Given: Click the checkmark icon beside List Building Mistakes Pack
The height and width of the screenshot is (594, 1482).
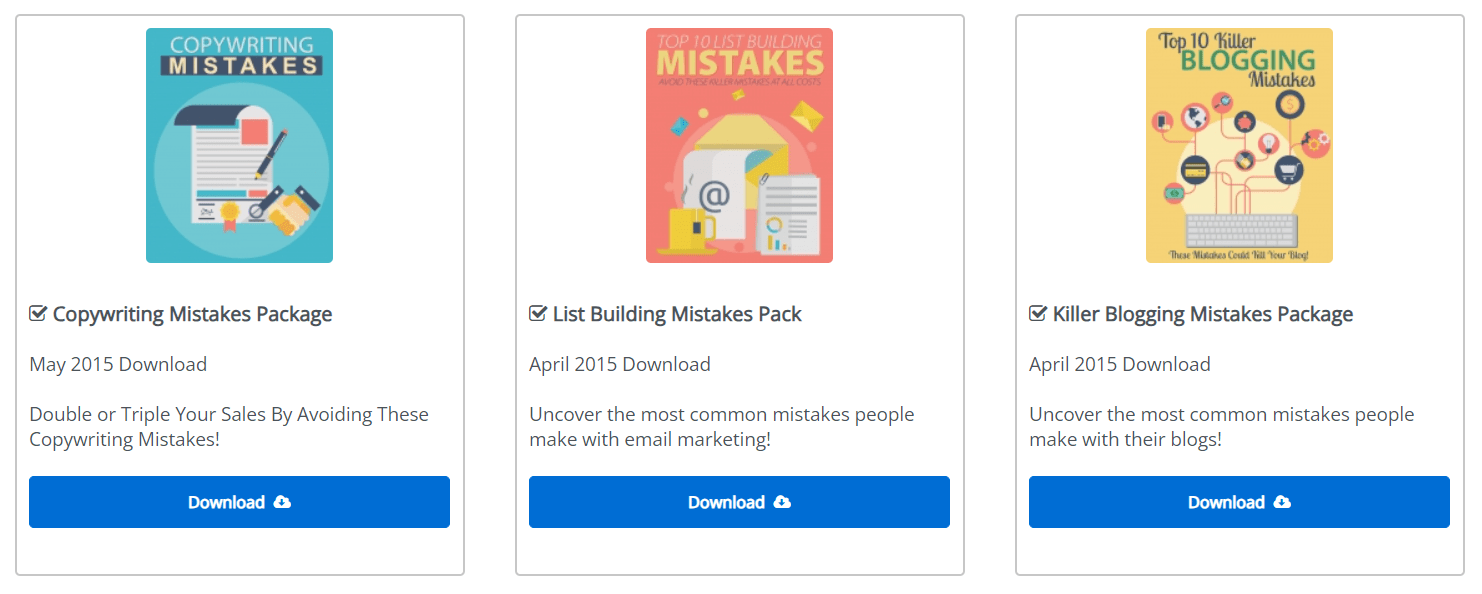Looking at the screenshot, I should 538,314.
